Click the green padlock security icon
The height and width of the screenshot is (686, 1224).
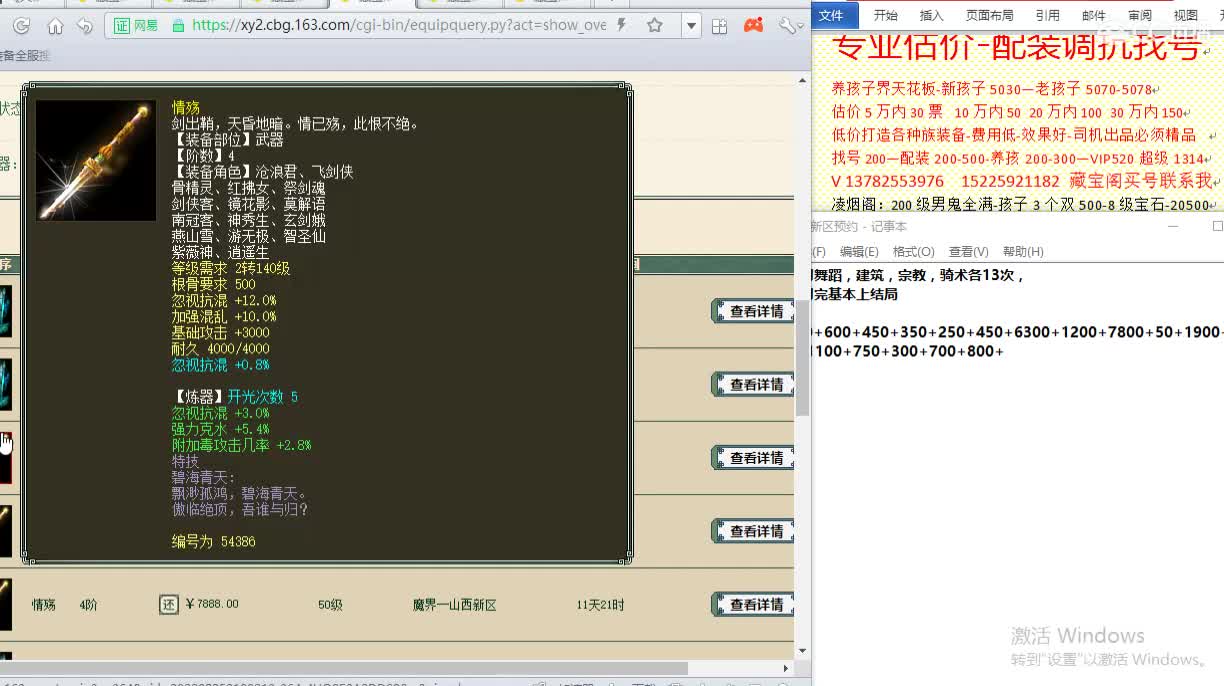pyautogui.click(x=178, y=26)
